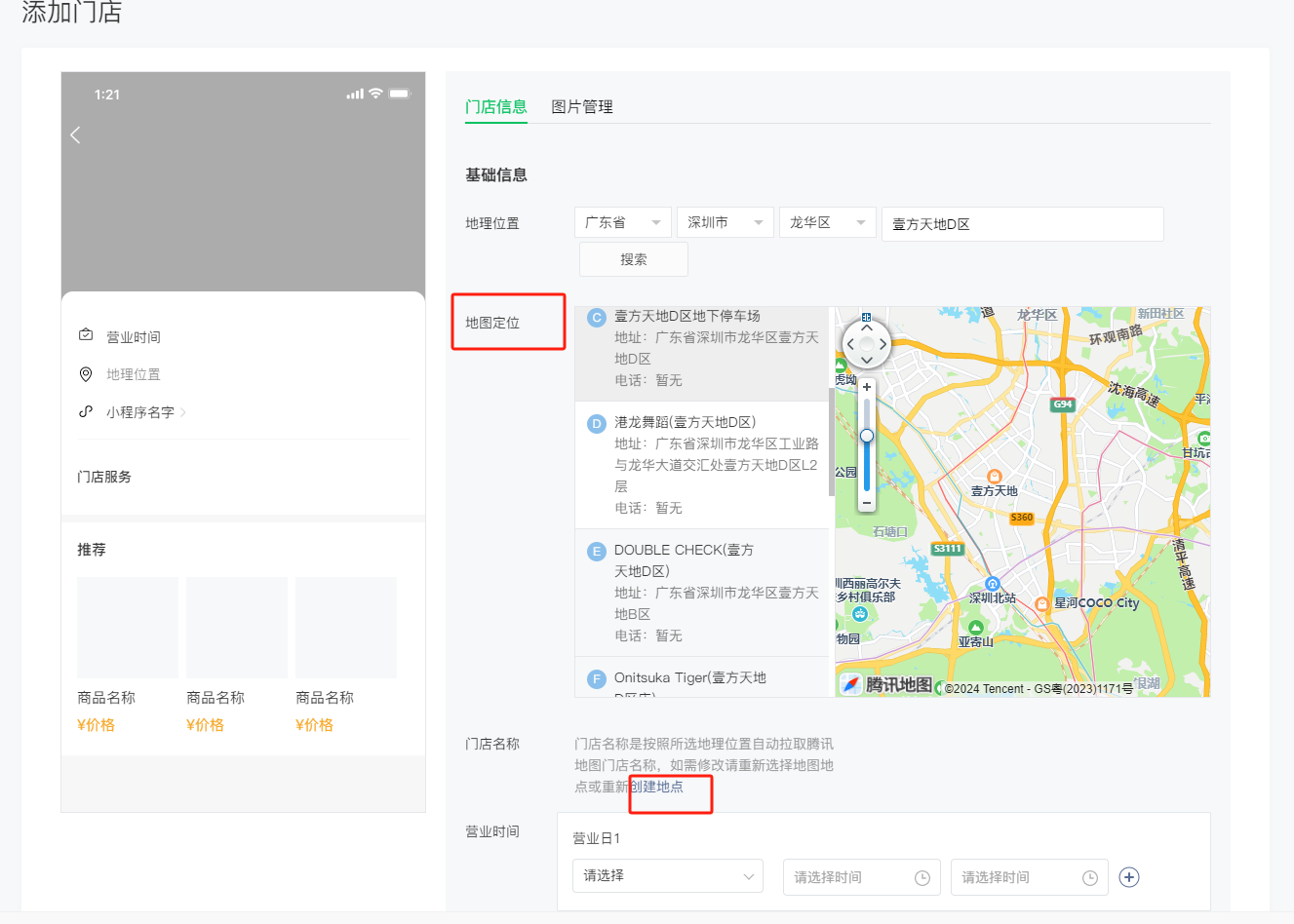Open the 龙华区 district dropdown
The width and height of the screenshot is (1294, 924).
pos(828,222)
